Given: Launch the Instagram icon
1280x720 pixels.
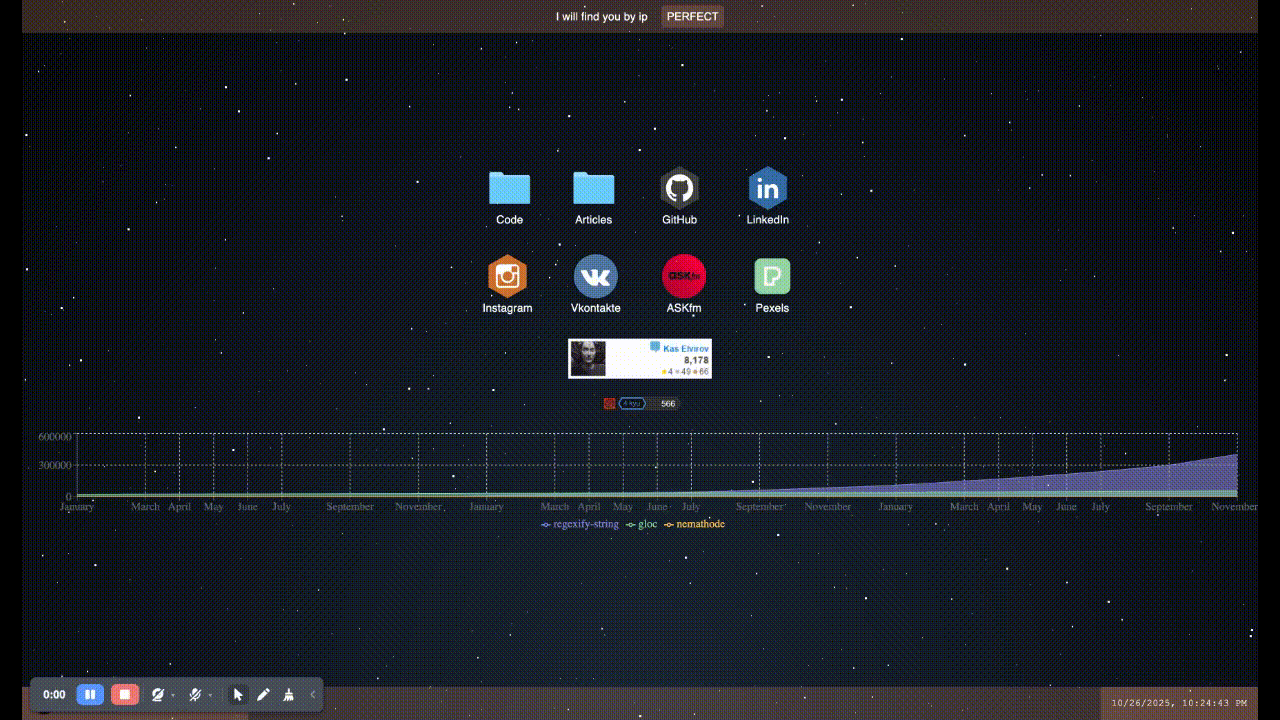Looking at the screenshot, I should 507,277.
